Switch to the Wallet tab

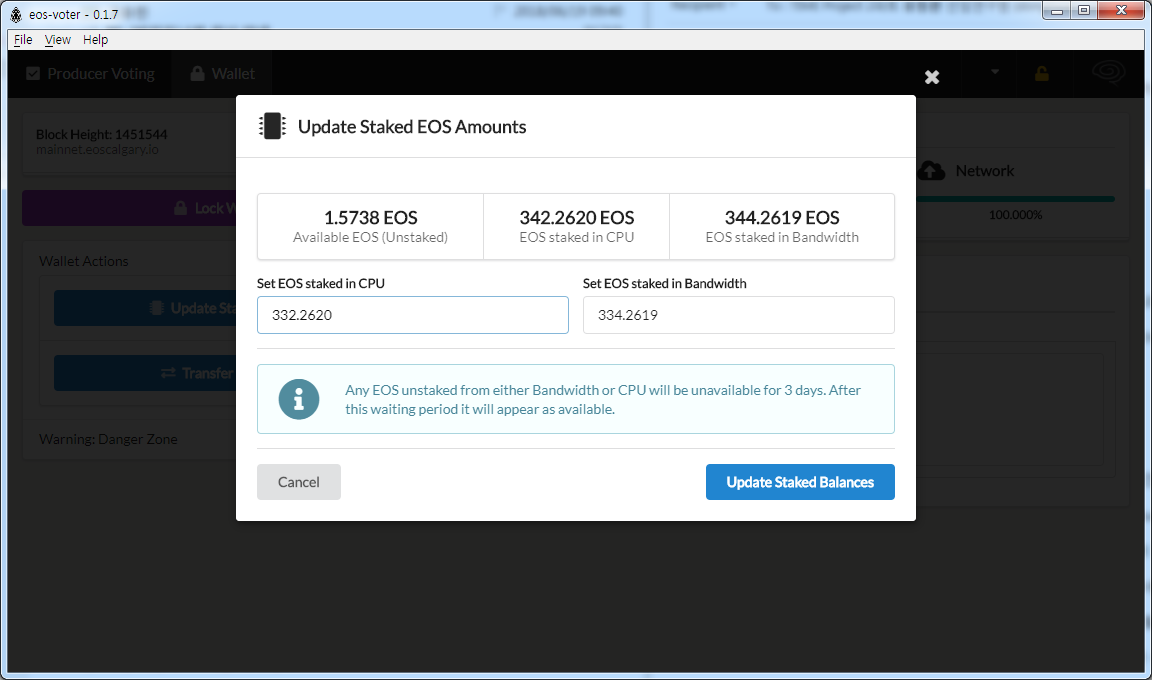(223, 73)
